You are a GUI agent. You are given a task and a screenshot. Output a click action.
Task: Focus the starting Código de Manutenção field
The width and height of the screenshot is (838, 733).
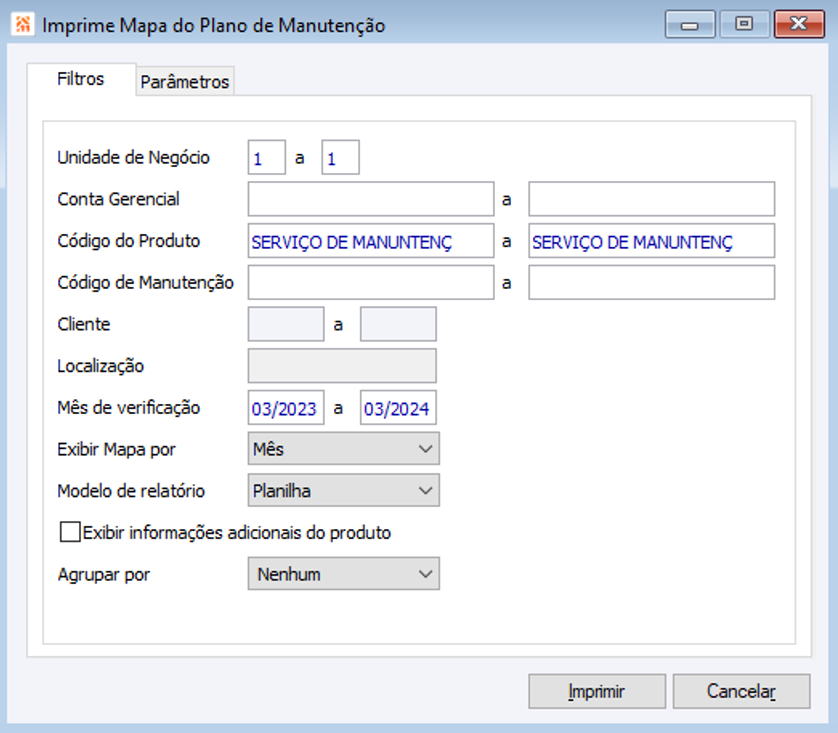(x=371, y=283)
